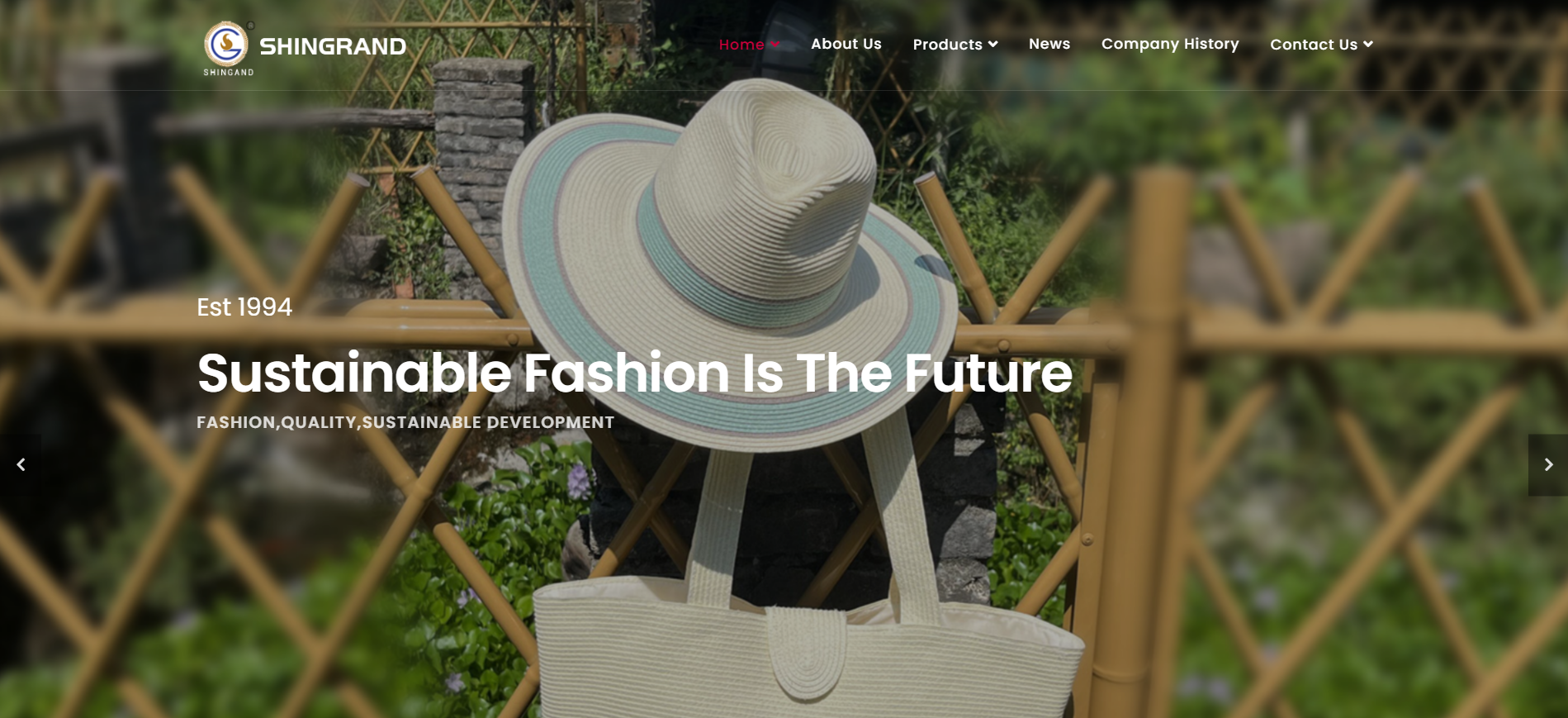Click the Fashion, Quality, Sustainable Development tagline
1568x718 pixels.
pyautogui.click(x=405, y=422)
